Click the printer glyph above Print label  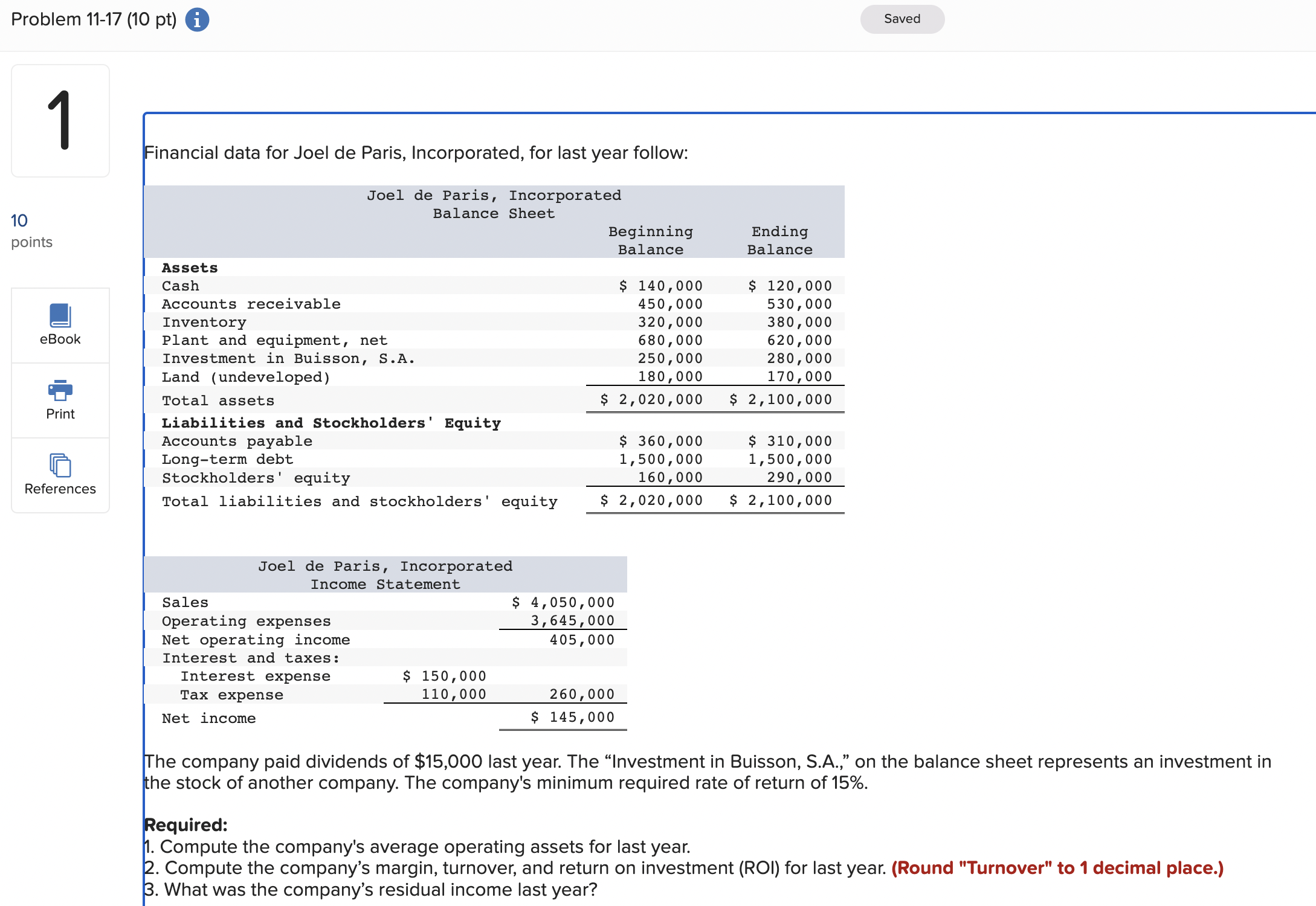tap(60, 390)
